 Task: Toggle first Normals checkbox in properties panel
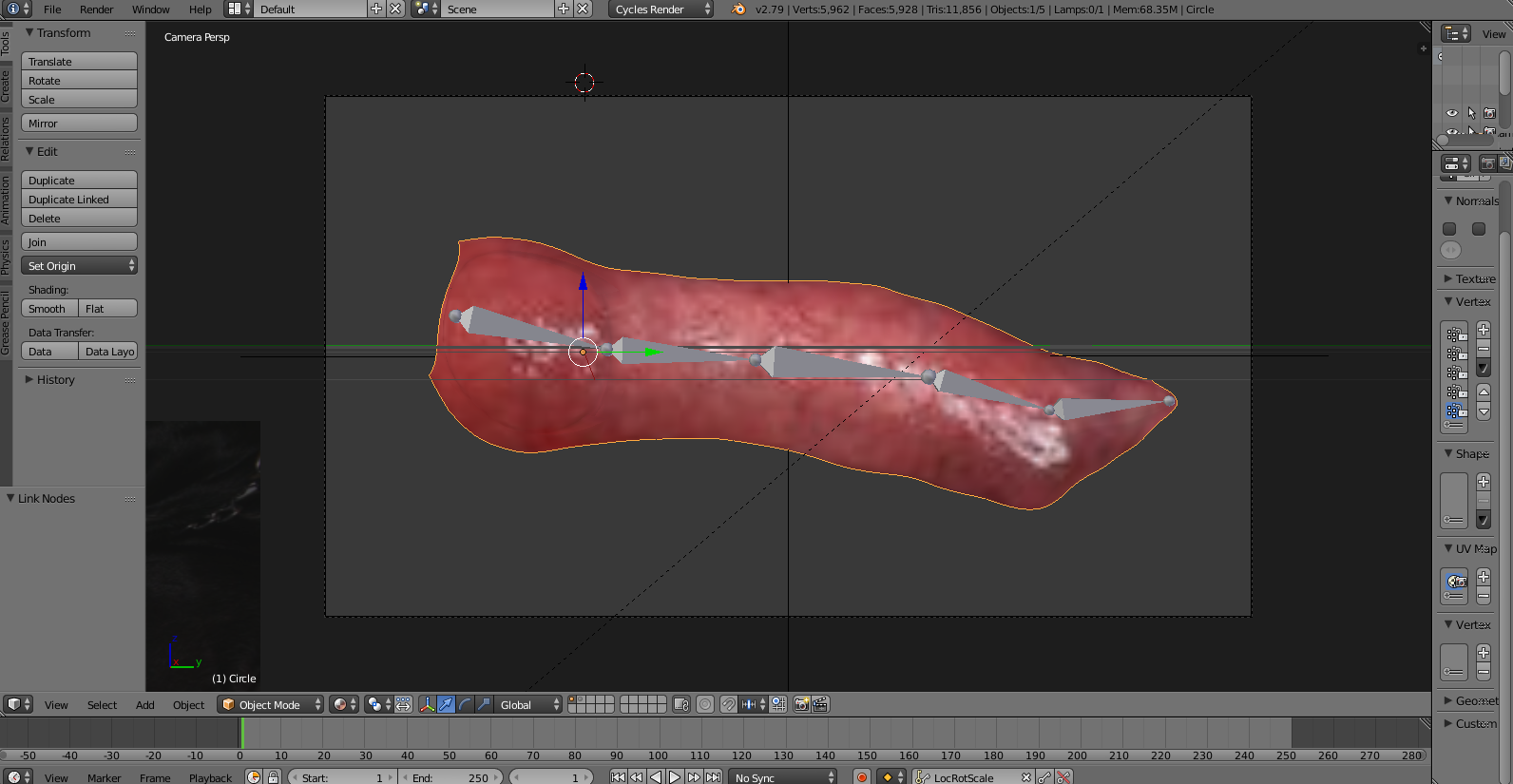tap(1449, 229)
